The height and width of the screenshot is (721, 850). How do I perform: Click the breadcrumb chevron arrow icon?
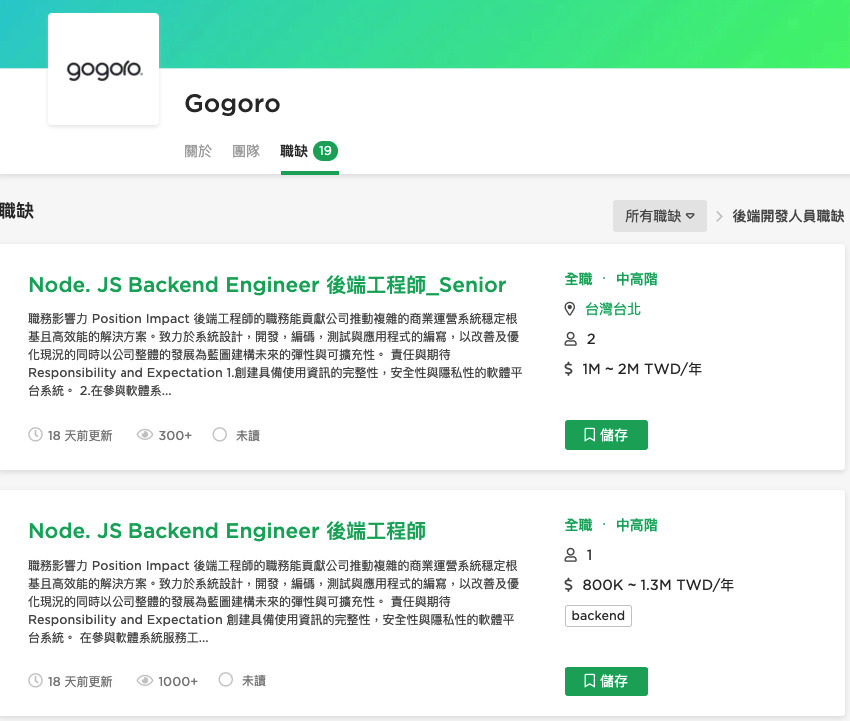pyautogui.click(x=719, y=216)
